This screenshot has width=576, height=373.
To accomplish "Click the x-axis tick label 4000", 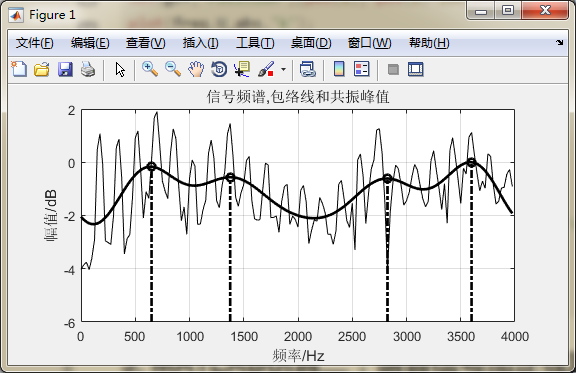I will (x=515, y=337).
